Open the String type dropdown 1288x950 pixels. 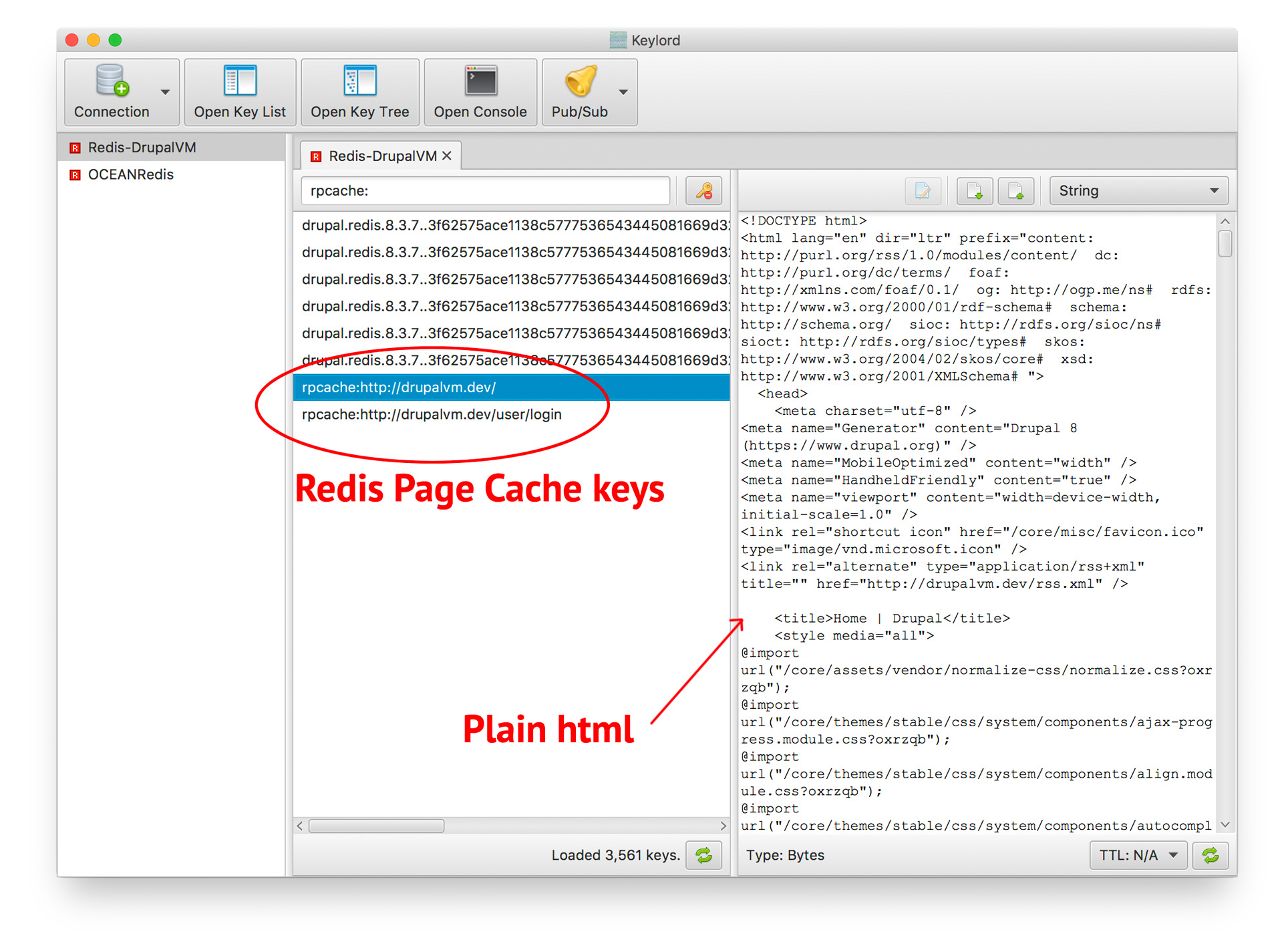point(1139,191)
